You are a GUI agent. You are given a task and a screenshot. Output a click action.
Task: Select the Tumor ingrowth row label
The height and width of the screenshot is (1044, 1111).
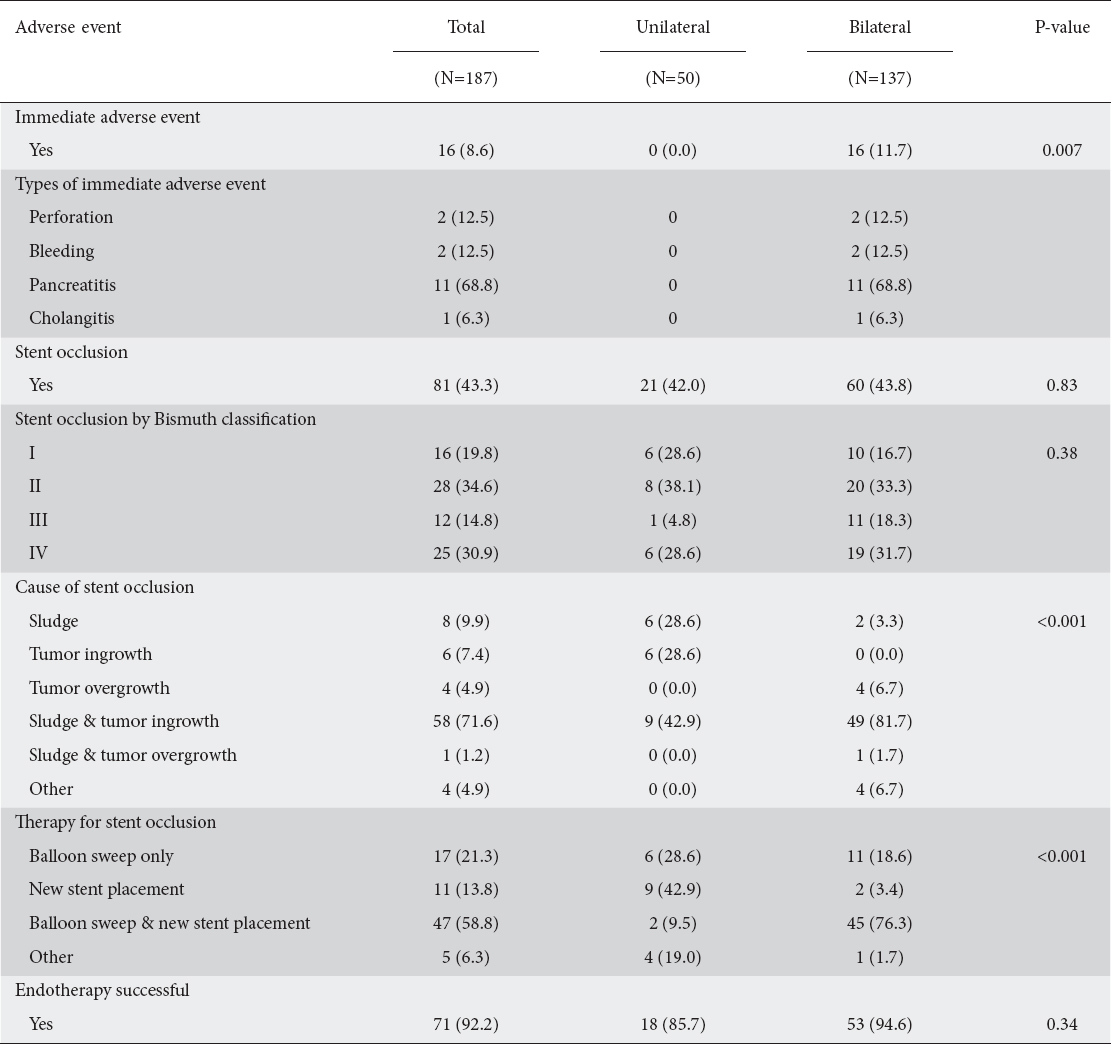tap(91, 654)
